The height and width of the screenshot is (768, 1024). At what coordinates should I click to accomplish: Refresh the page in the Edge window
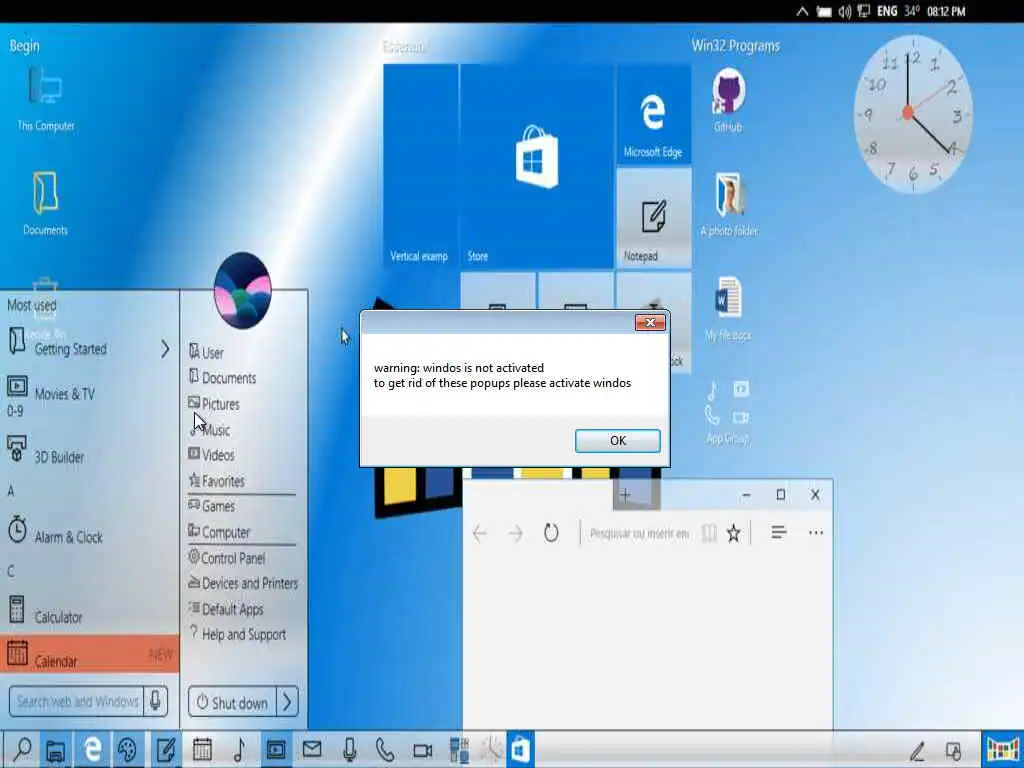(551, 533)
